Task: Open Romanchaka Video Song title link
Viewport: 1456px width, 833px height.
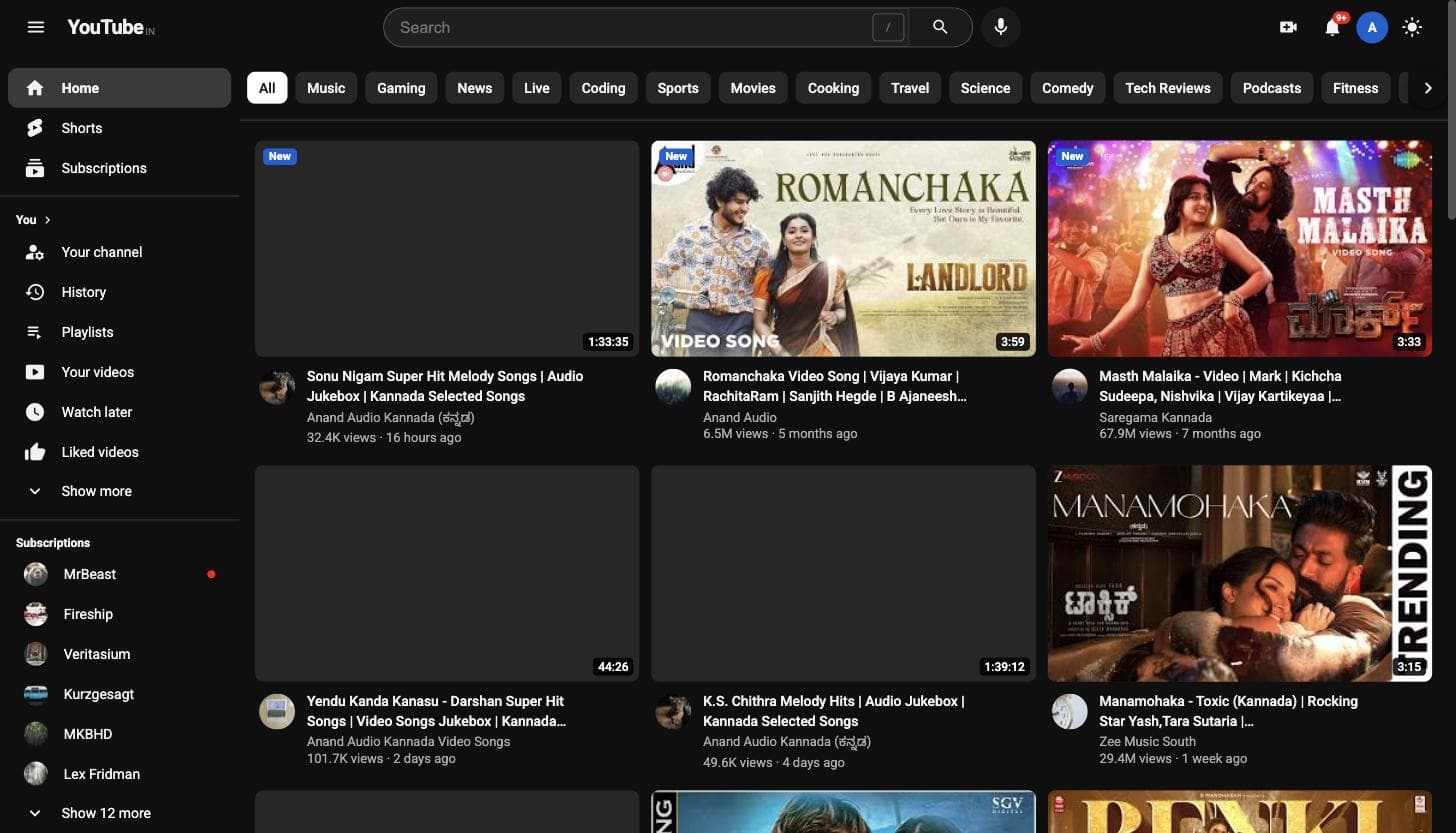Action: 834,386
